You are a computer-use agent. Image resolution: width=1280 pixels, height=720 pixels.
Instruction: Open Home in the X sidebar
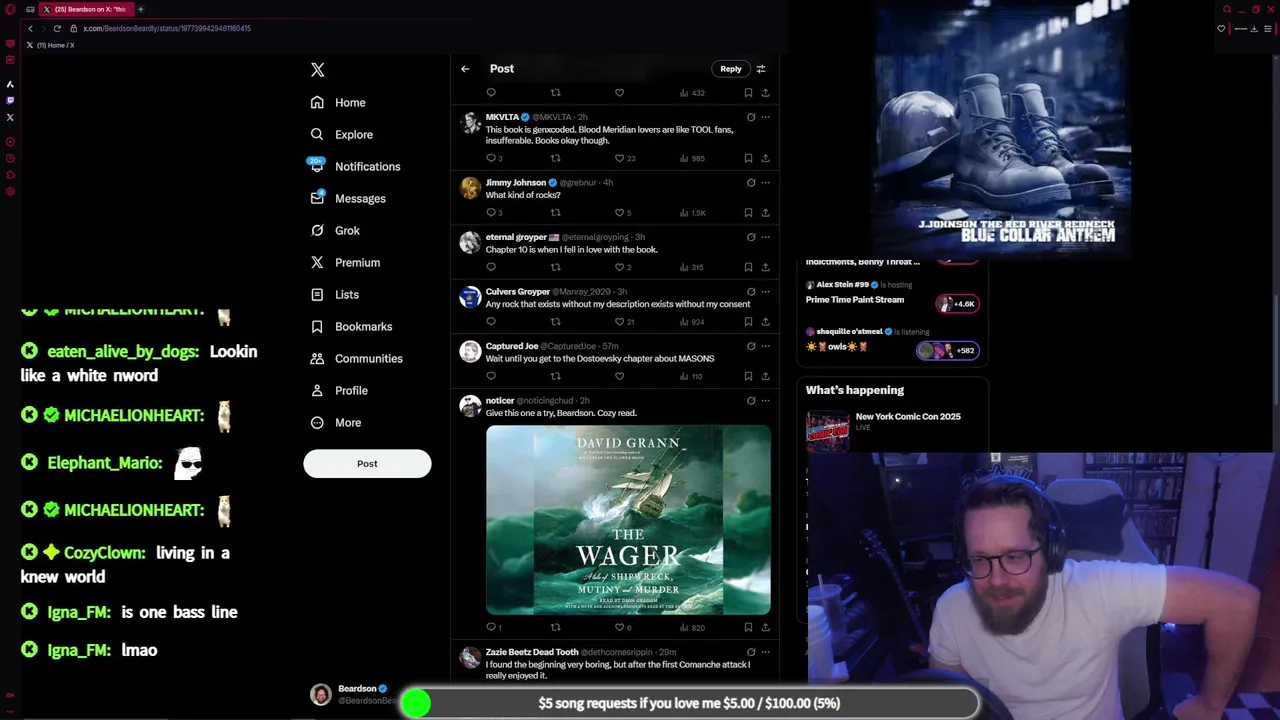click(x=337, y=102)
